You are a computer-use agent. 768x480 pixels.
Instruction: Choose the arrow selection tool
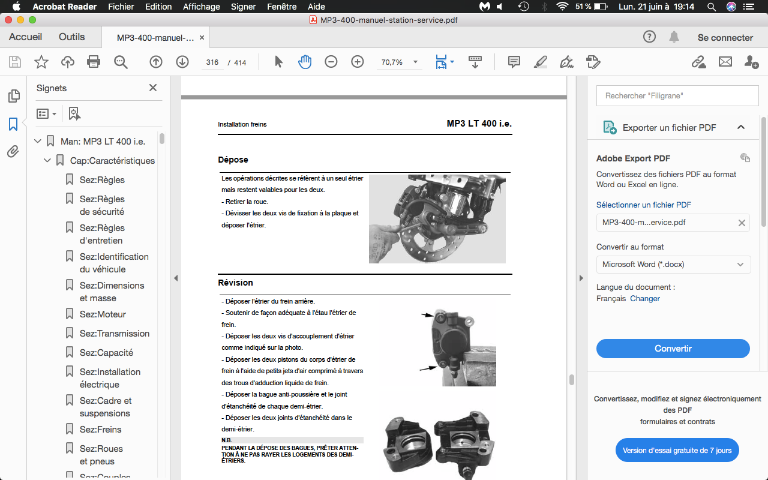pos(278,62)
